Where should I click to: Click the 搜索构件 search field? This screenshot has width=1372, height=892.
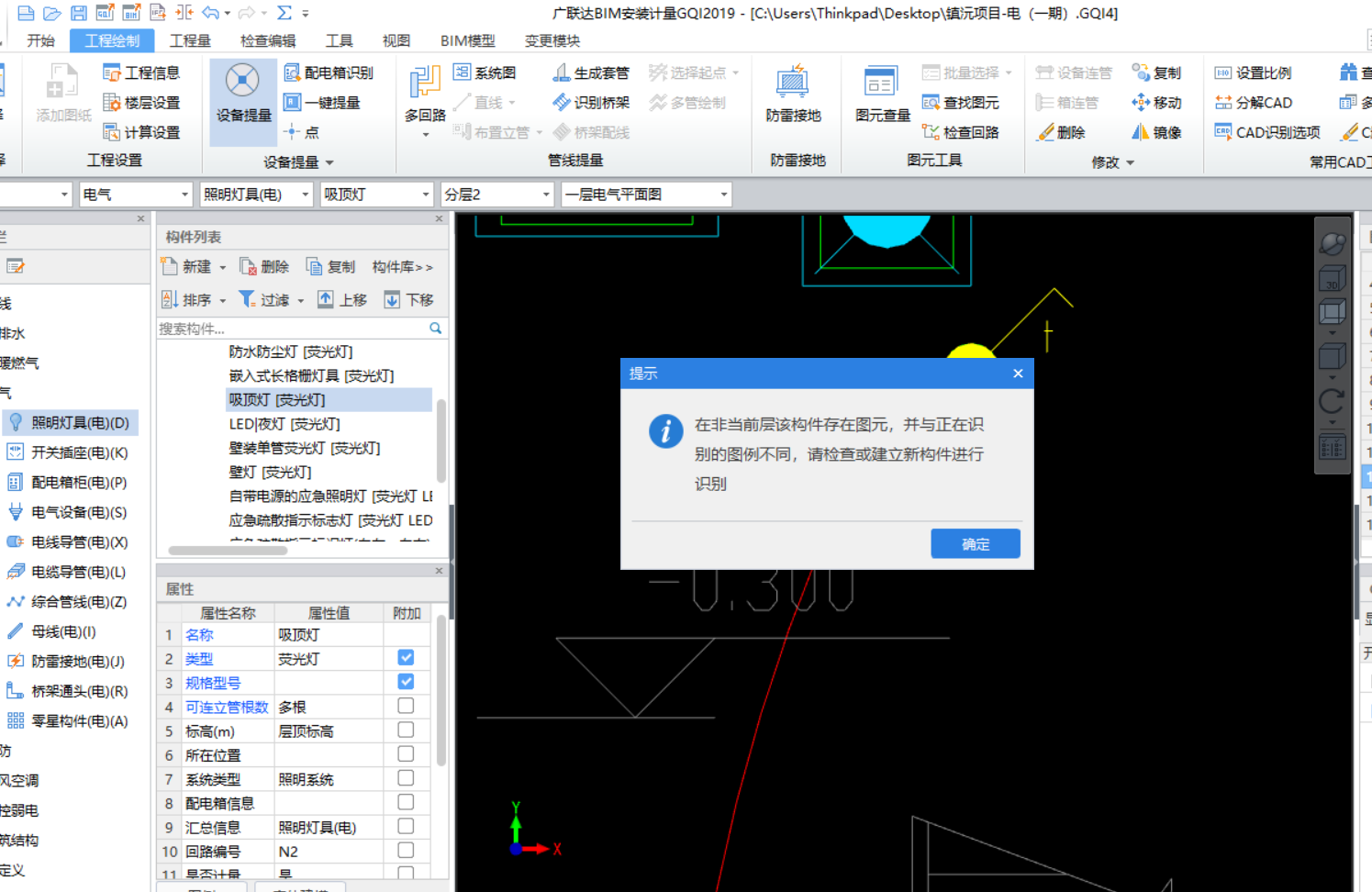click(x=292, y=328)
